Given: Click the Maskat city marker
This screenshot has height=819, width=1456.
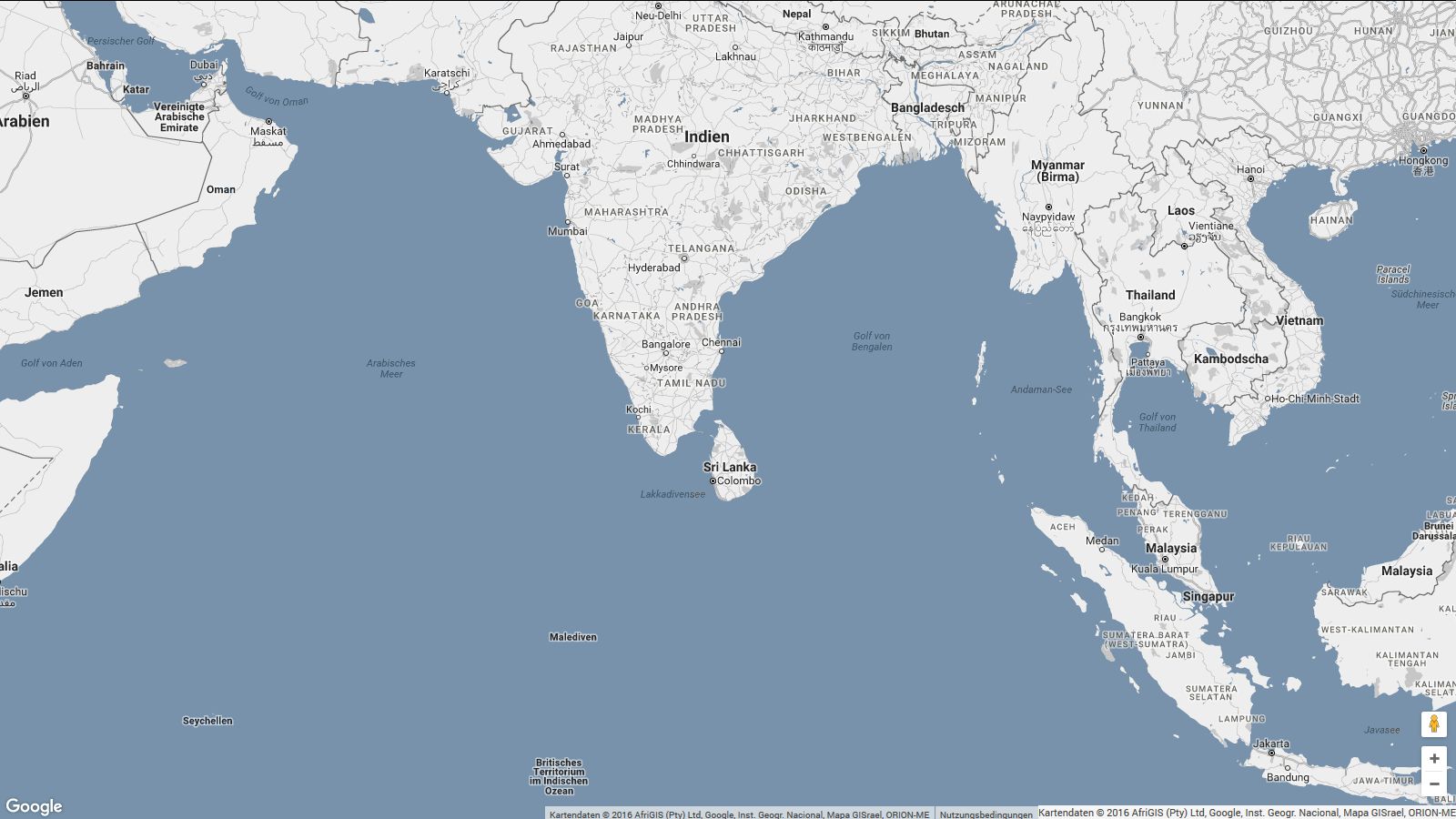Looking at the screenshot, I should [x=268, y=122].
